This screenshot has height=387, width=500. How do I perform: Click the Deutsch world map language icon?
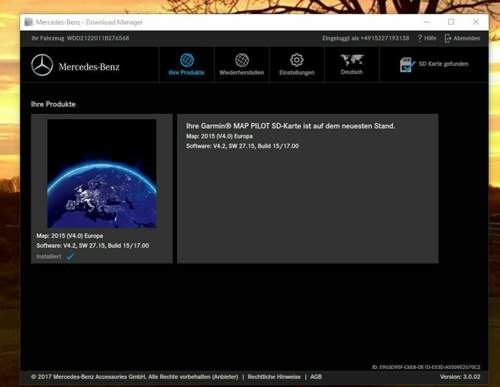click(352, 60)
